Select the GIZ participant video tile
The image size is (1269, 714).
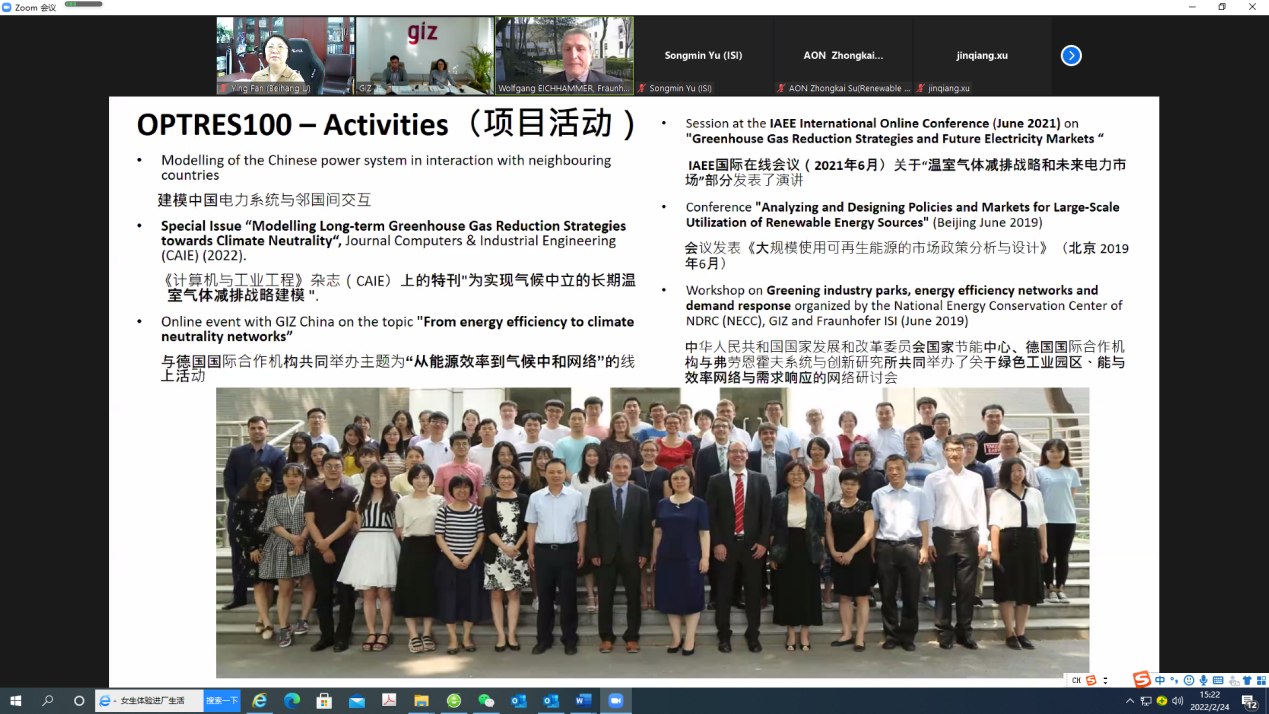pos(424,56)
